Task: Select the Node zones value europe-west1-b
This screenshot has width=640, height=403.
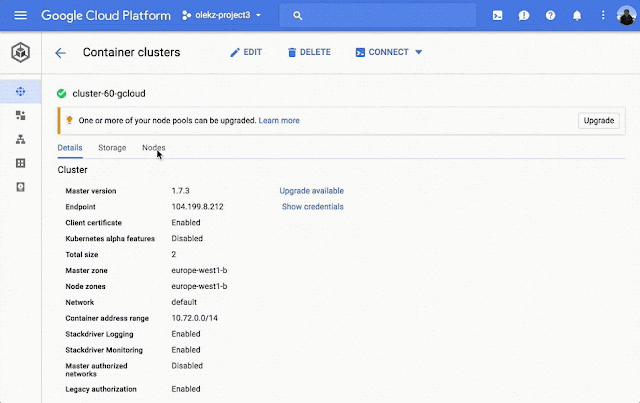Action: [199, 286]
